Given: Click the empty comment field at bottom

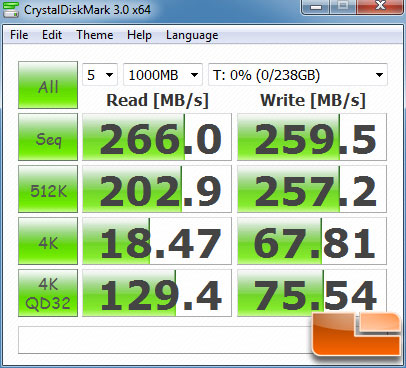Looking at the screenshot, I should point(166,340).
